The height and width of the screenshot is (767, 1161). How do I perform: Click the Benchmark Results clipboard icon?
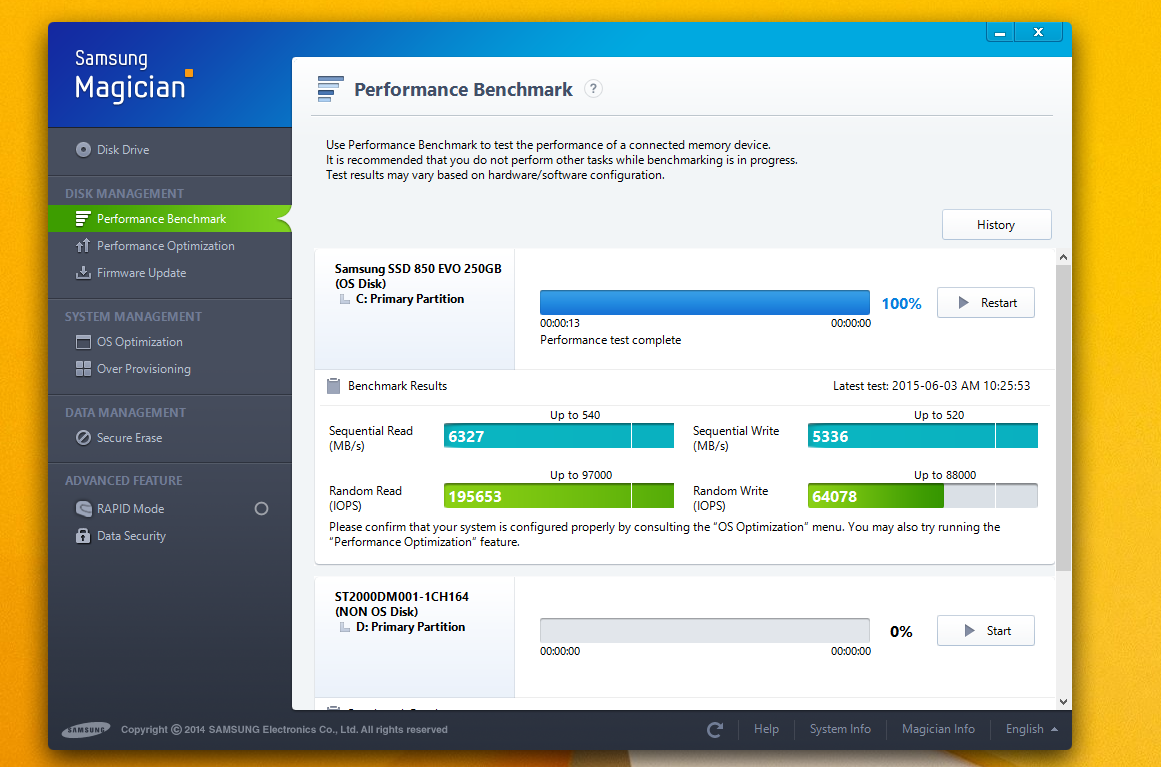point(334,386)
